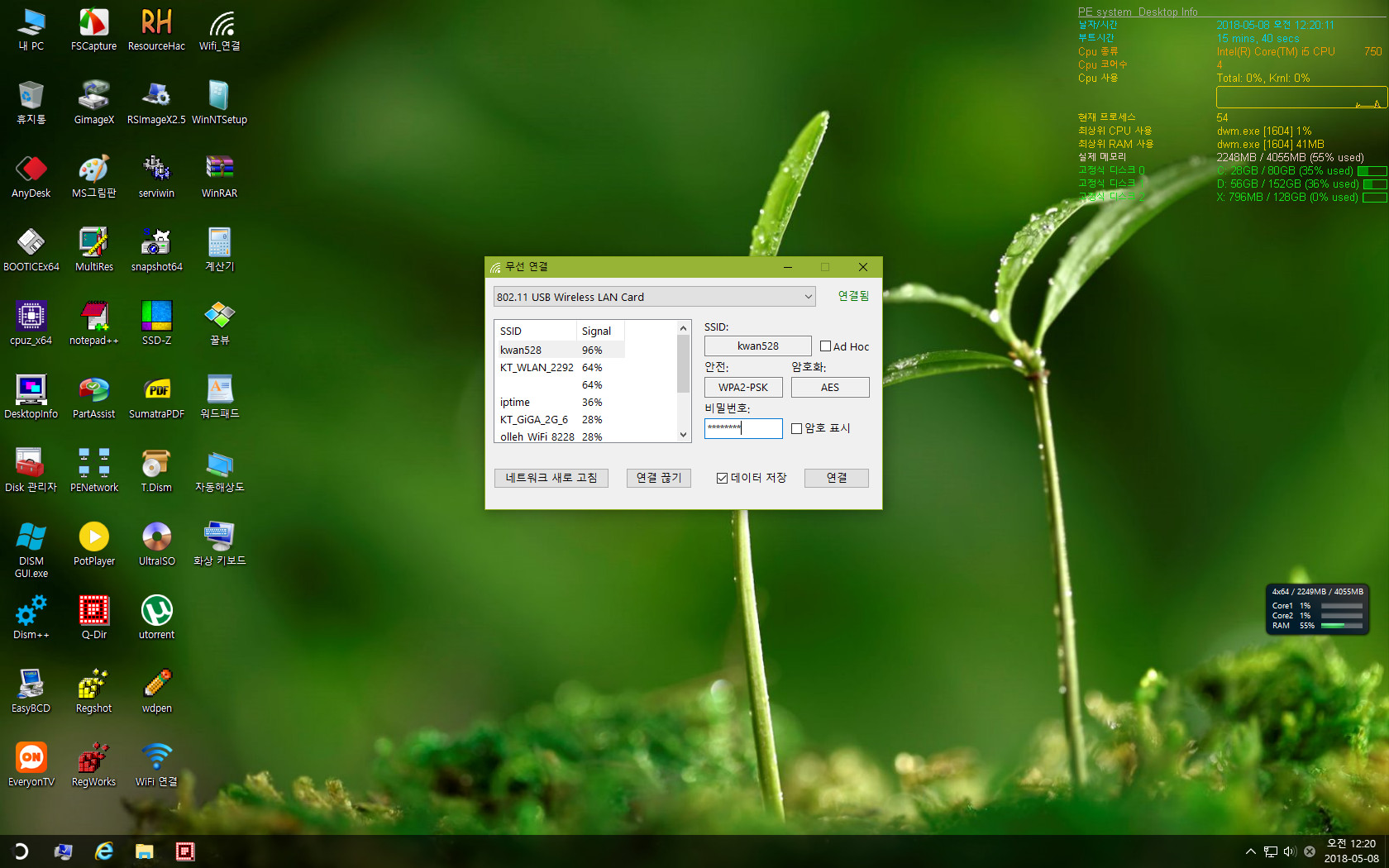Viewport: 1389px width, 868px height.
Task: Select the Wifi_연결 desktop icon with the wireless signal symbol
Action: 219,30
